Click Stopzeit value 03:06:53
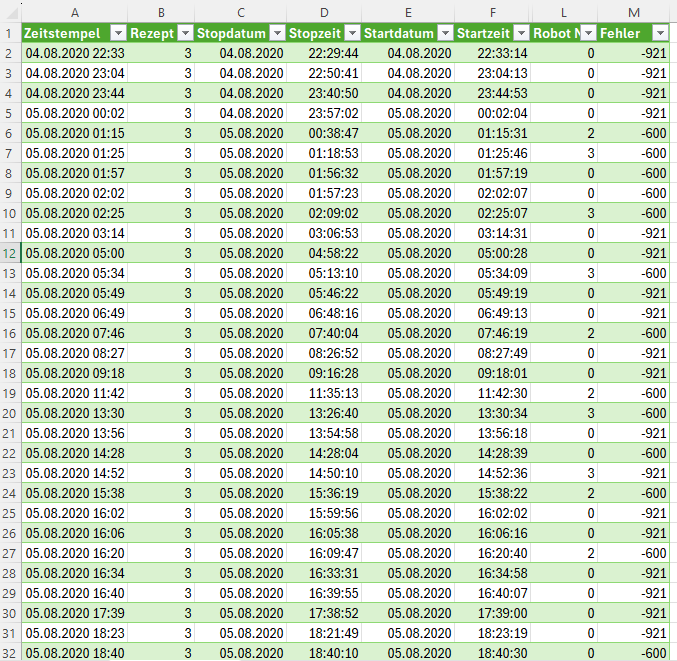 (324, 233)
